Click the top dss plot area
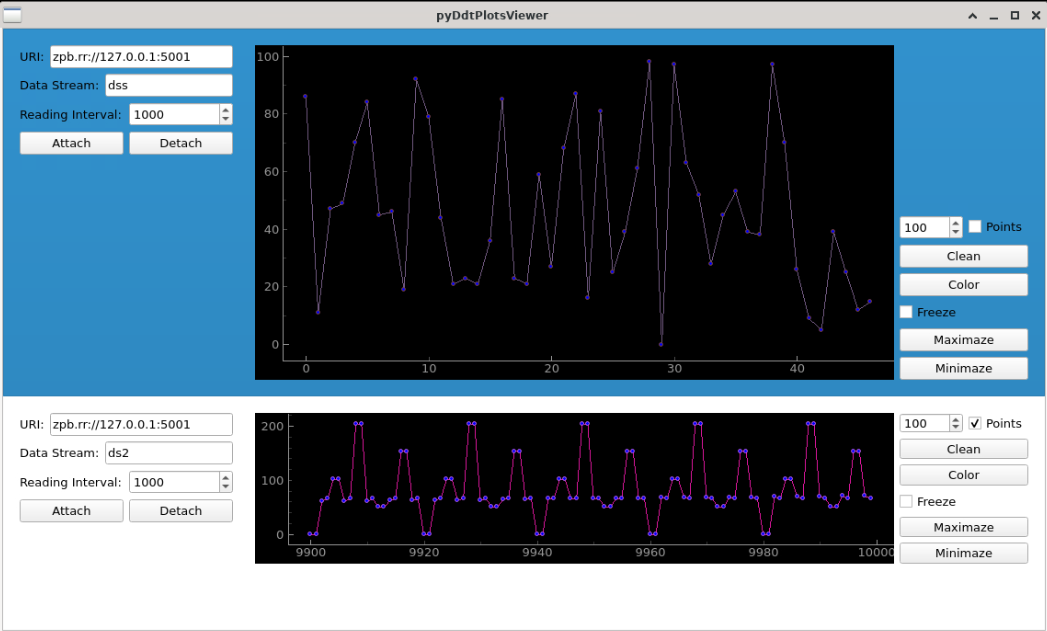The width and height of the screenshot is (1047, 631). (x=574, y=212)
